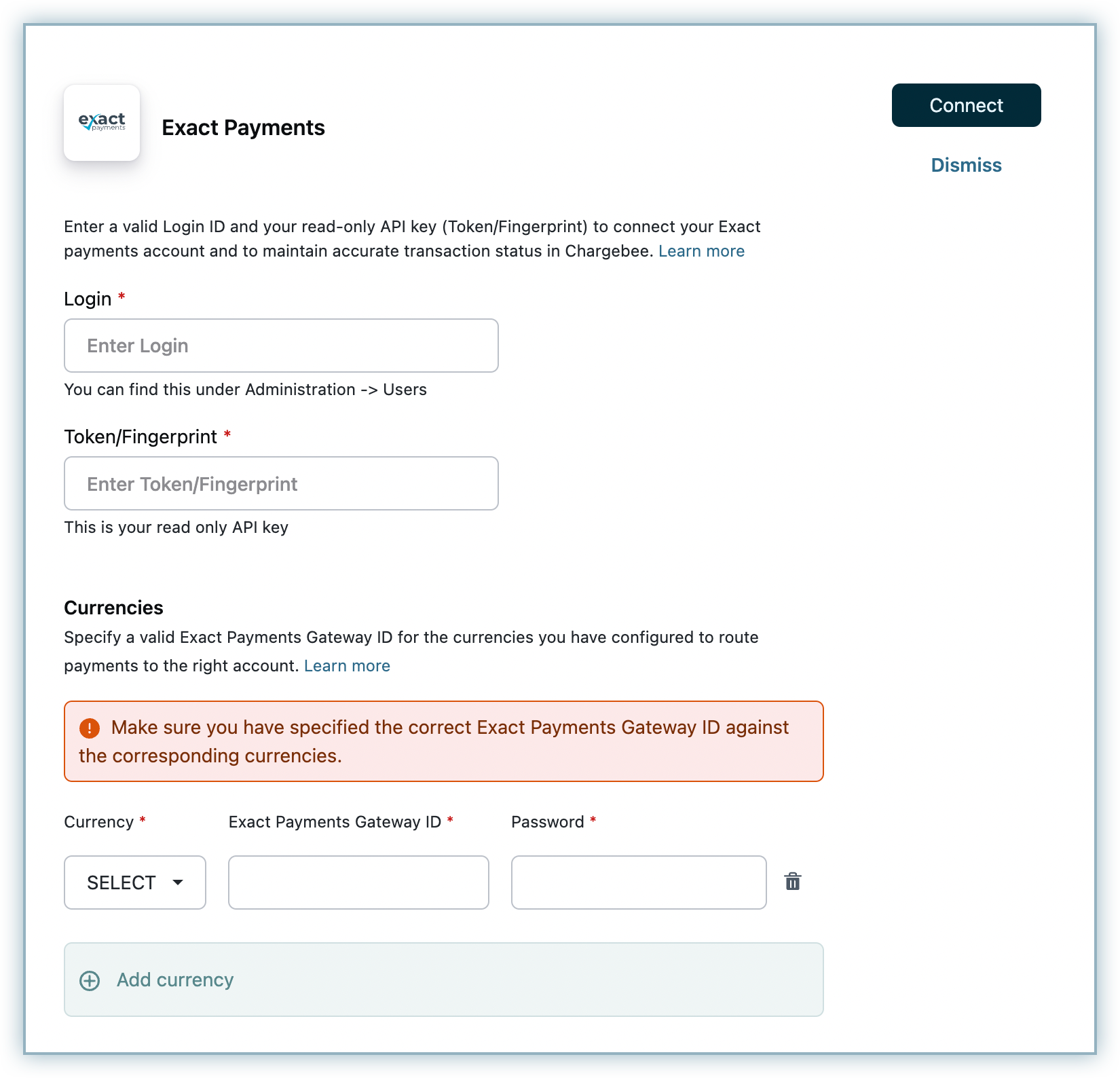Click the Exact Payments Gateway ID input box
1120x1078 pixels.
pyautogui.click(x=358, y=882)
